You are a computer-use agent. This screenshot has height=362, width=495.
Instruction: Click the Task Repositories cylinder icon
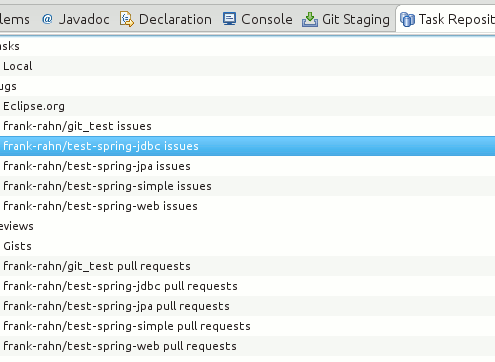point(407,19)
